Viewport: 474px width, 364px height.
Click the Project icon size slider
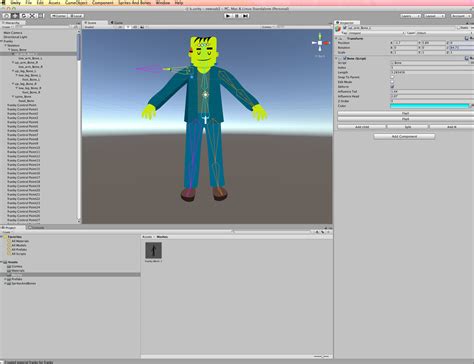pyautogui.click(x=322, y=357)
